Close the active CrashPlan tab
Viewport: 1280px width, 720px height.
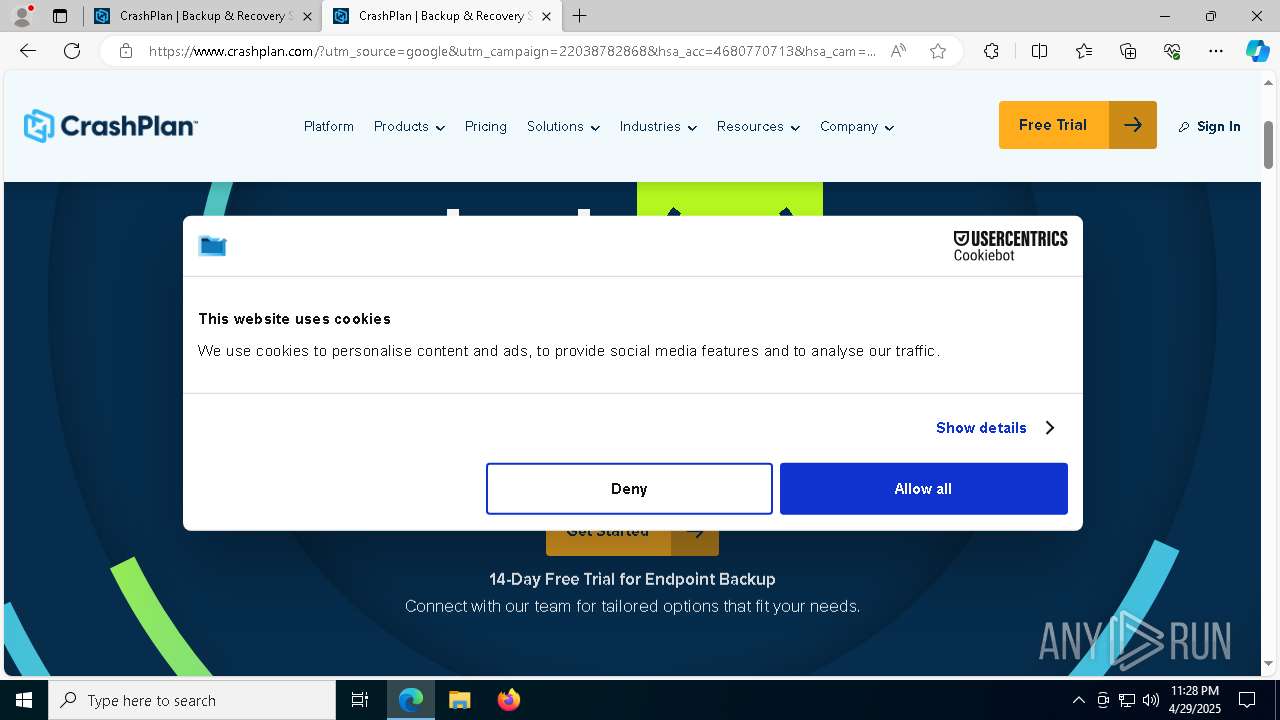[x=546, y=16]
